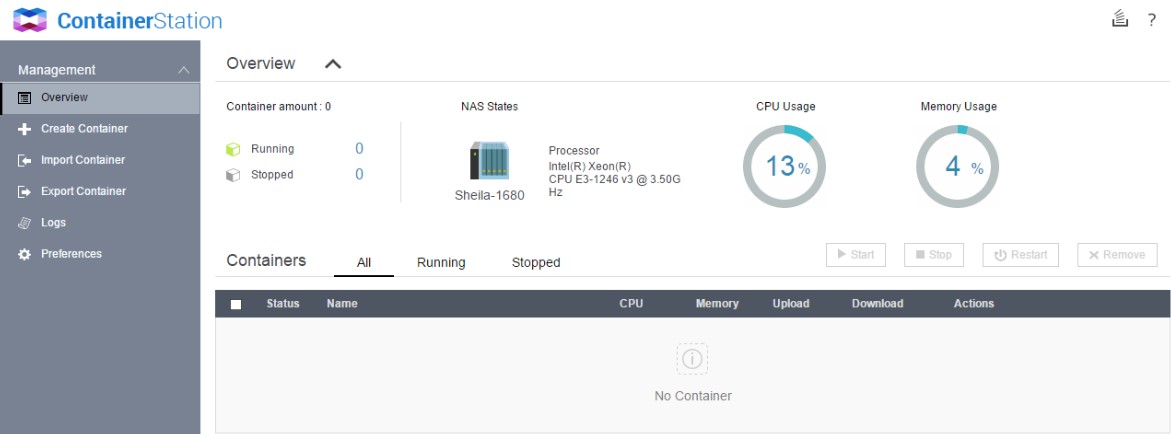Click the Import Container arrow icon
Viewport: 1171px width, 434px height.
coord(25,160)
